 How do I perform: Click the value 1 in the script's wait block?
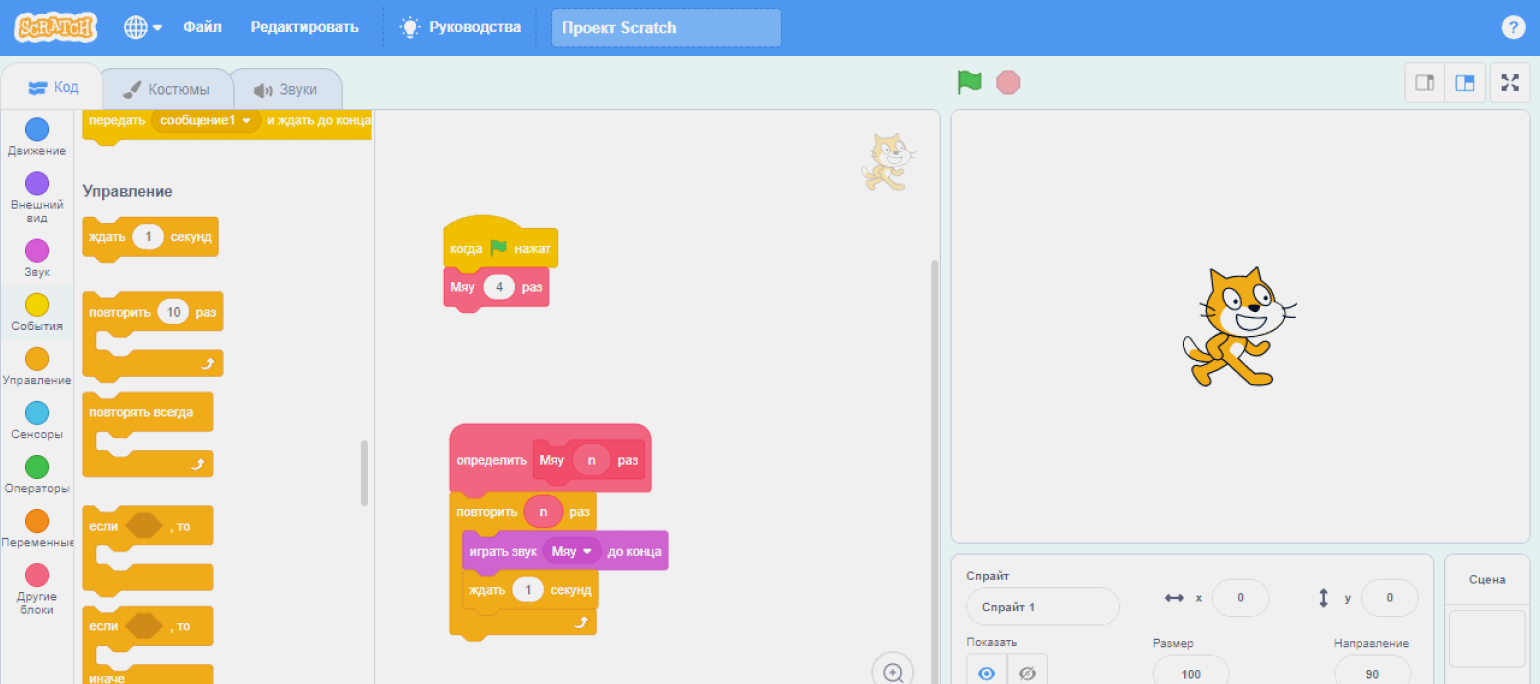point(528,590)
